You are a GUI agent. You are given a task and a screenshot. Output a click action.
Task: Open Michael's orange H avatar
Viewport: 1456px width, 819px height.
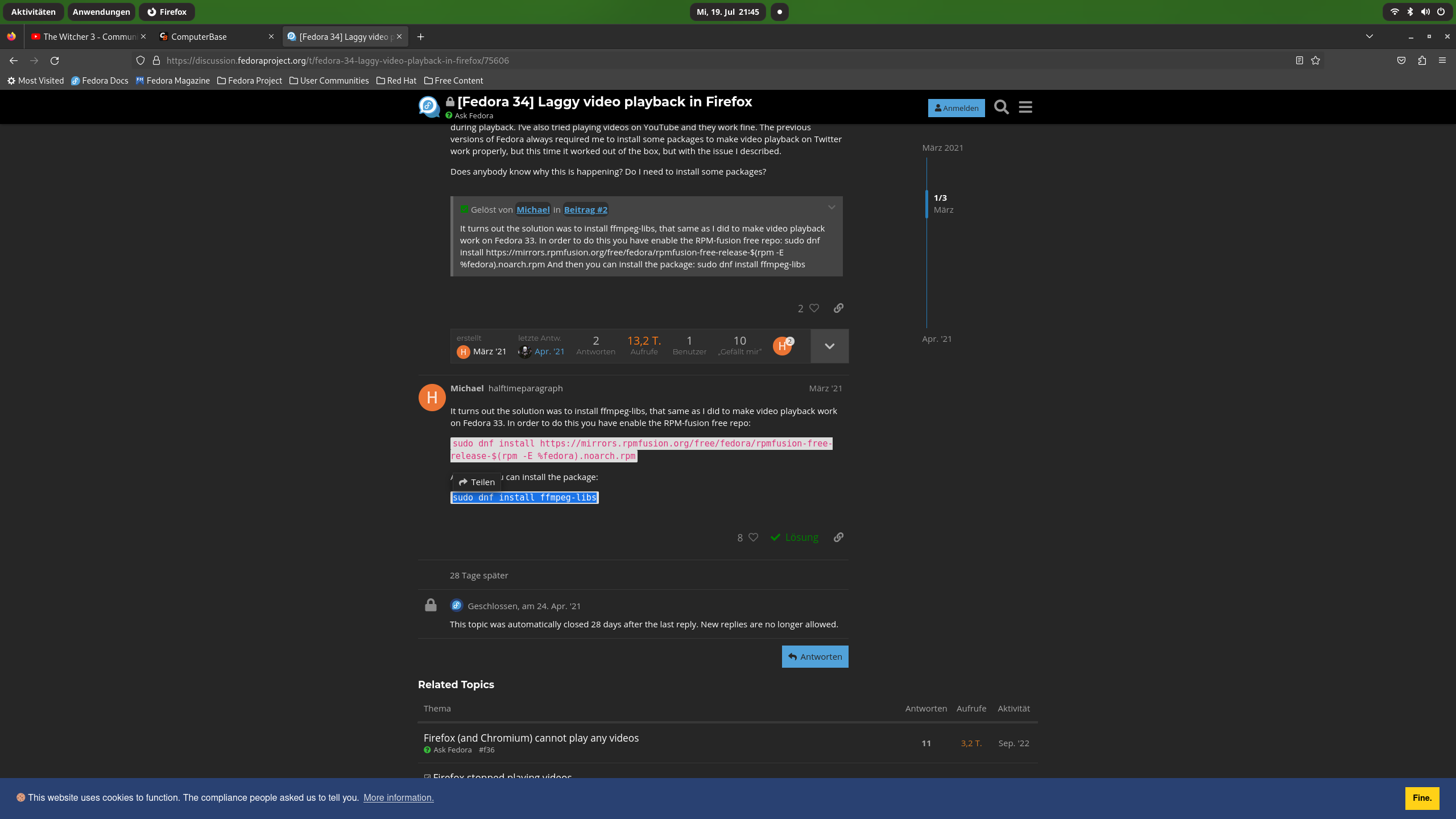[x=432, y=397]
